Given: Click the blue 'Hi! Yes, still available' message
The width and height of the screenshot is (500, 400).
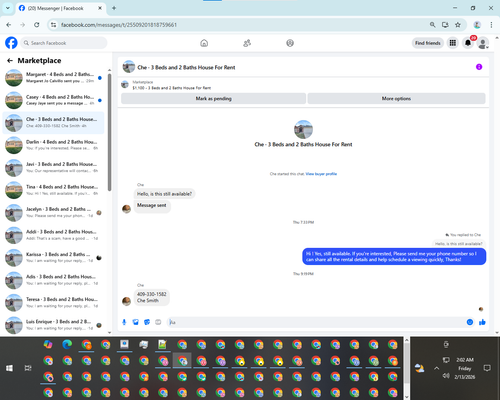Looking at the screenshot, I should point(394,257).
